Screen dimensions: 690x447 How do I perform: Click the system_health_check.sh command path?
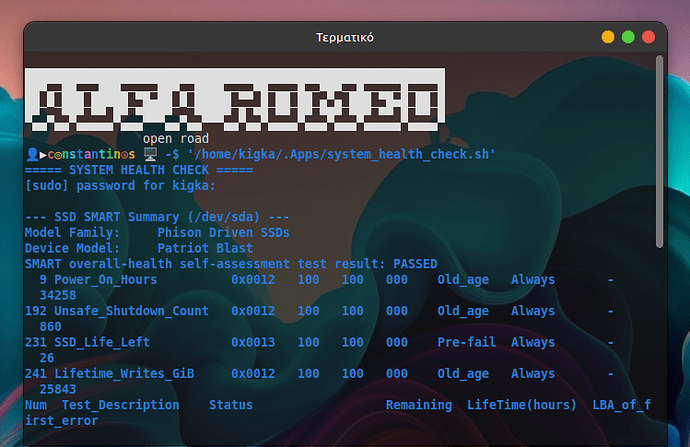[341, 154]
